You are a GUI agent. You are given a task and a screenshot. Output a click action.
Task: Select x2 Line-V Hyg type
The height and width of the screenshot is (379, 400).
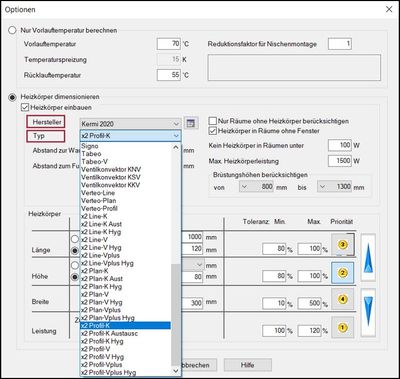tap(125, 248)
